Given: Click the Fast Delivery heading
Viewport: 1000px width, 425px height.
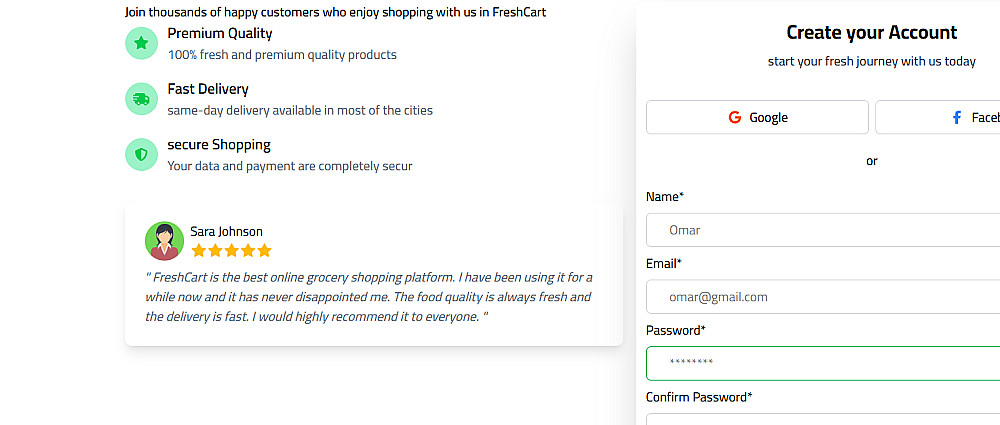Looking at the screenshot, I should click(208, 89).
